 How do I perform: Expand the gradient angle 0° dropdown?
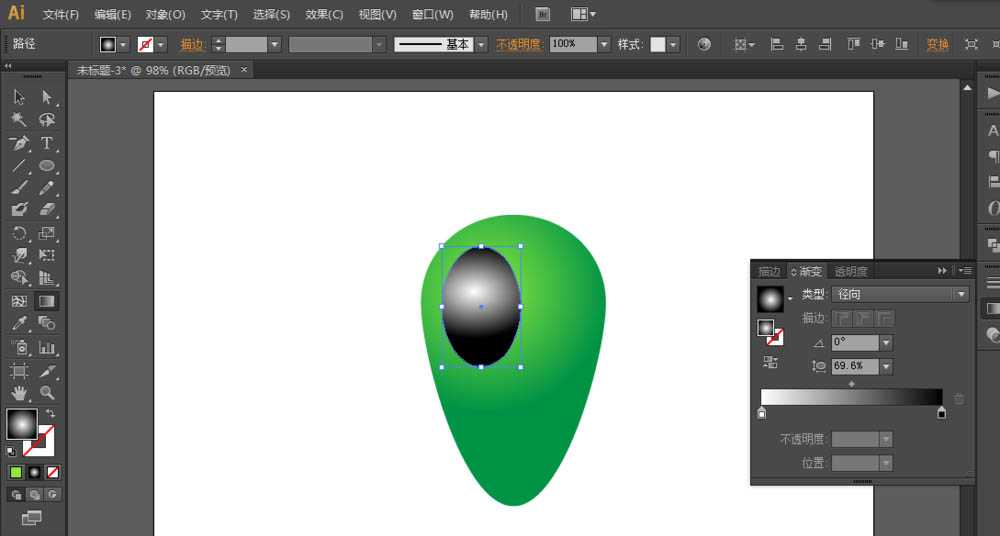tap(886, 343)
